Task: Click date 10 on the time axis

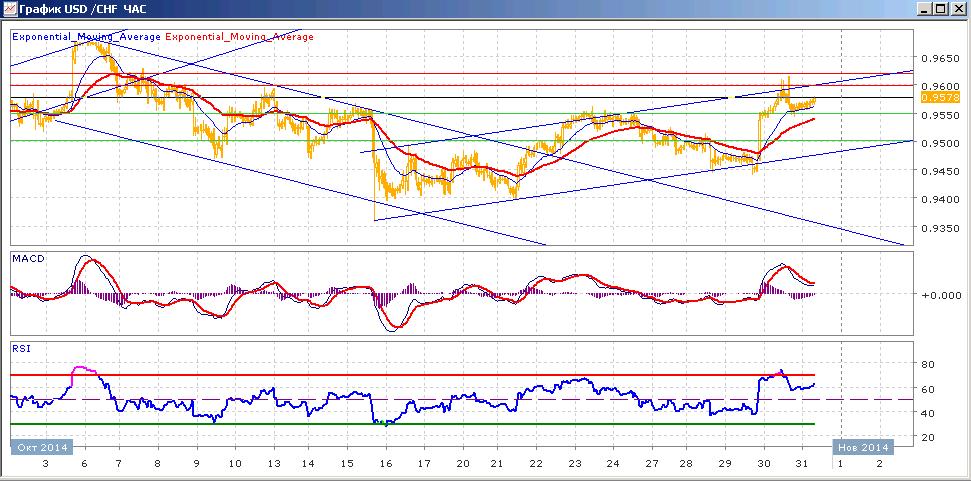Action: [x=234, y=463]
